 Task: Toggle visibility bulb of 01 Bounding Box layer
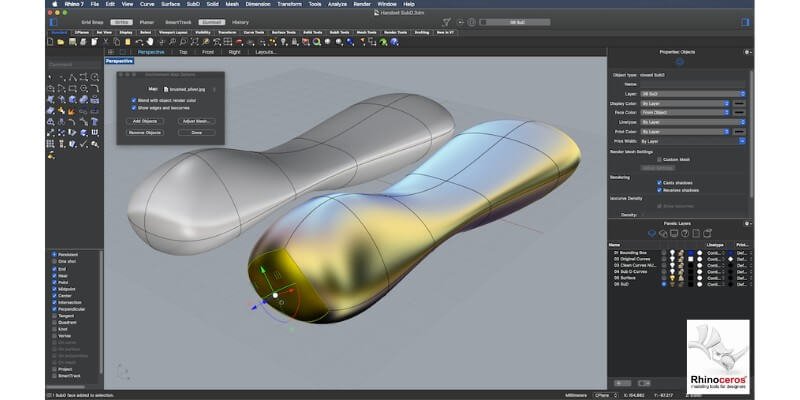click(672, 253)
